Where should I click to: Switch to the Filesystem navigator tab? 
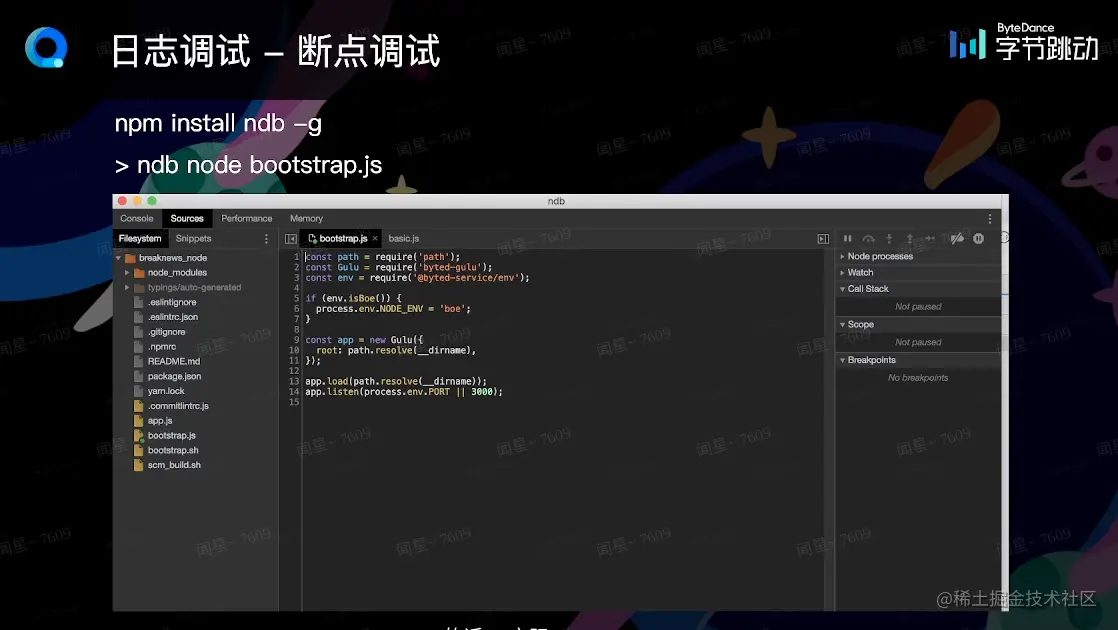tap(140, 239)
